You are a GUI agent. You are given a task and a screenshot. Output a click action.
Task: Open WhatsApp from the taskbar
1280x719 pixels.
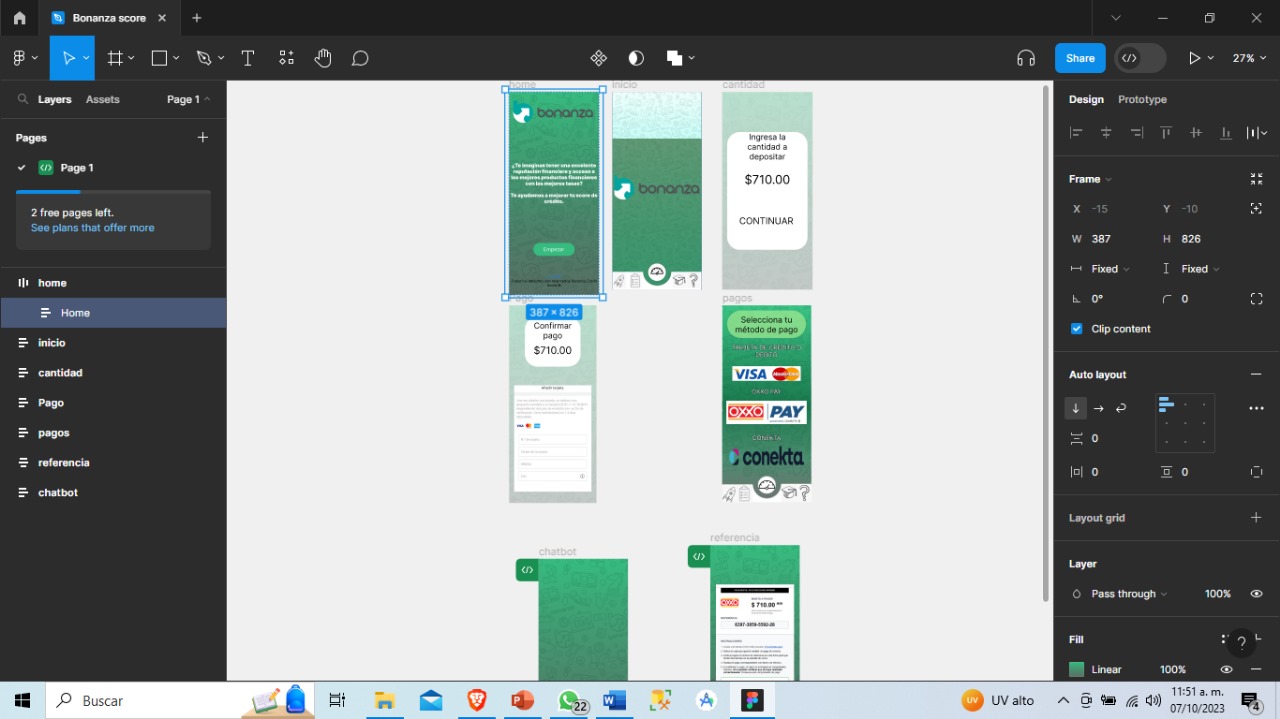pyautogui.click(x=570, y=701)
